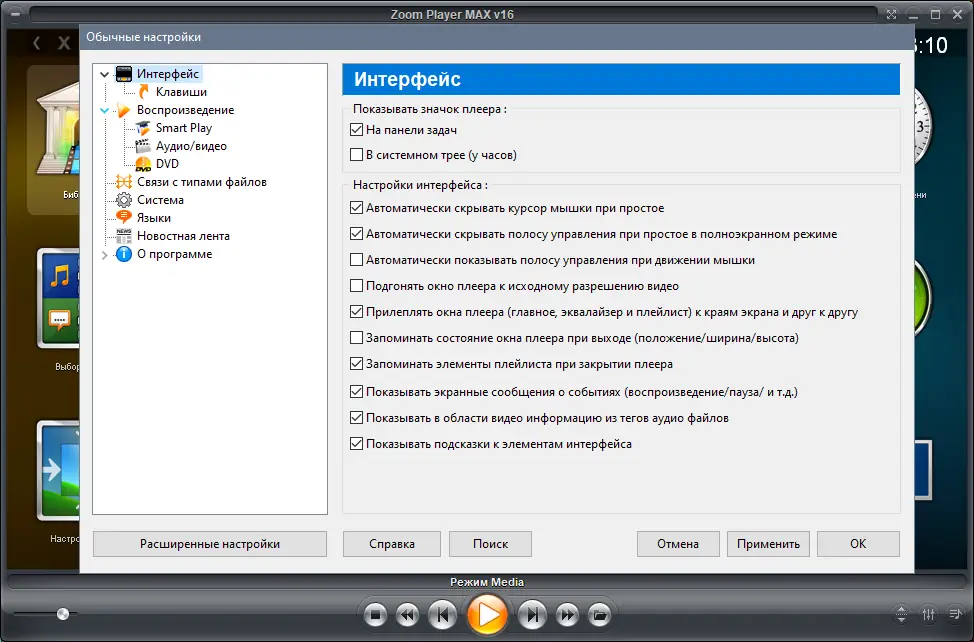Collapse the Интерфейс tree branch
This screenshot has width=974, height=642.
pos(104,73)
